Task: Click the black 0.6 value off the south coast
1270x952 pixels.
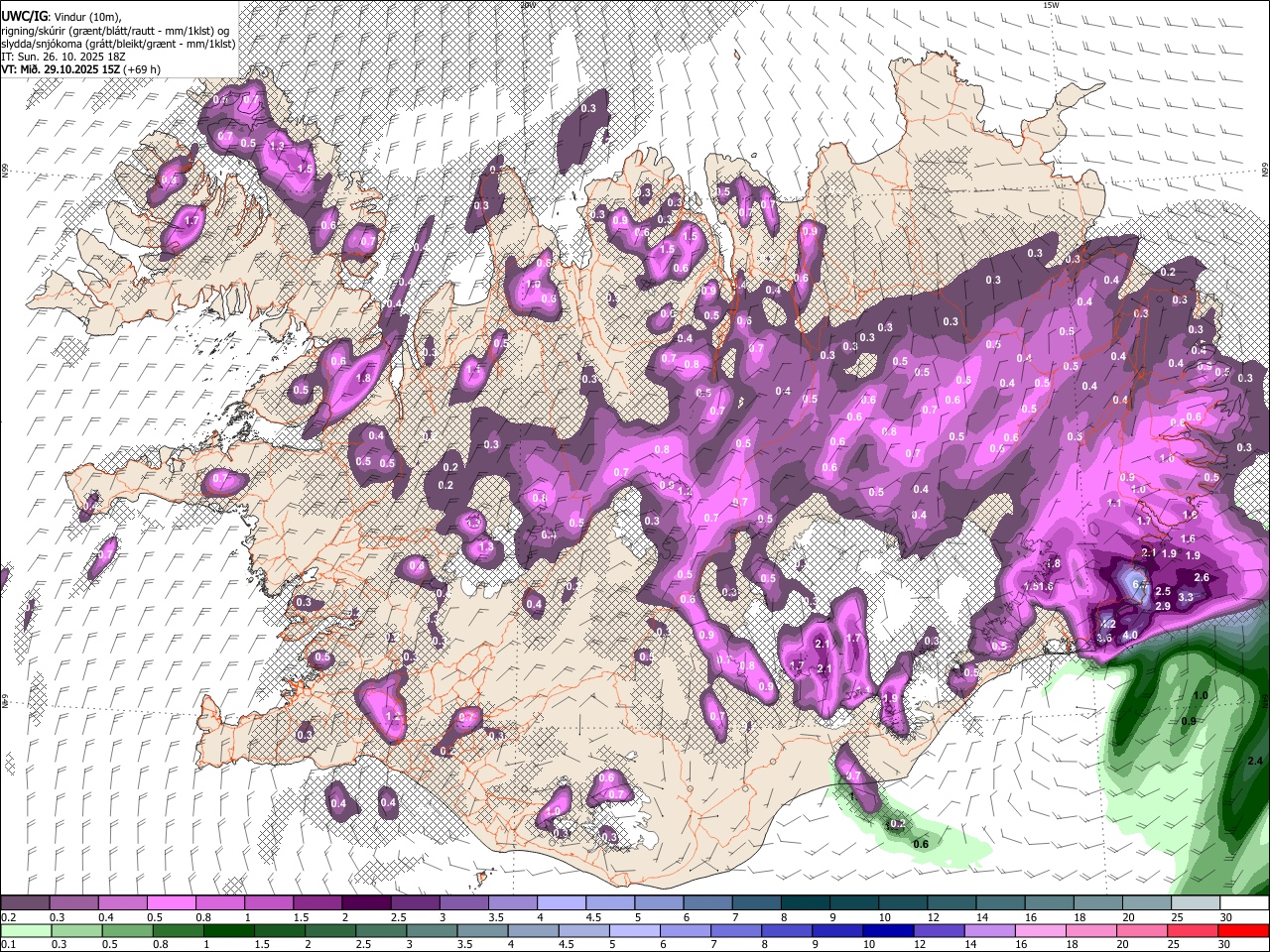Action: (920, 844)
